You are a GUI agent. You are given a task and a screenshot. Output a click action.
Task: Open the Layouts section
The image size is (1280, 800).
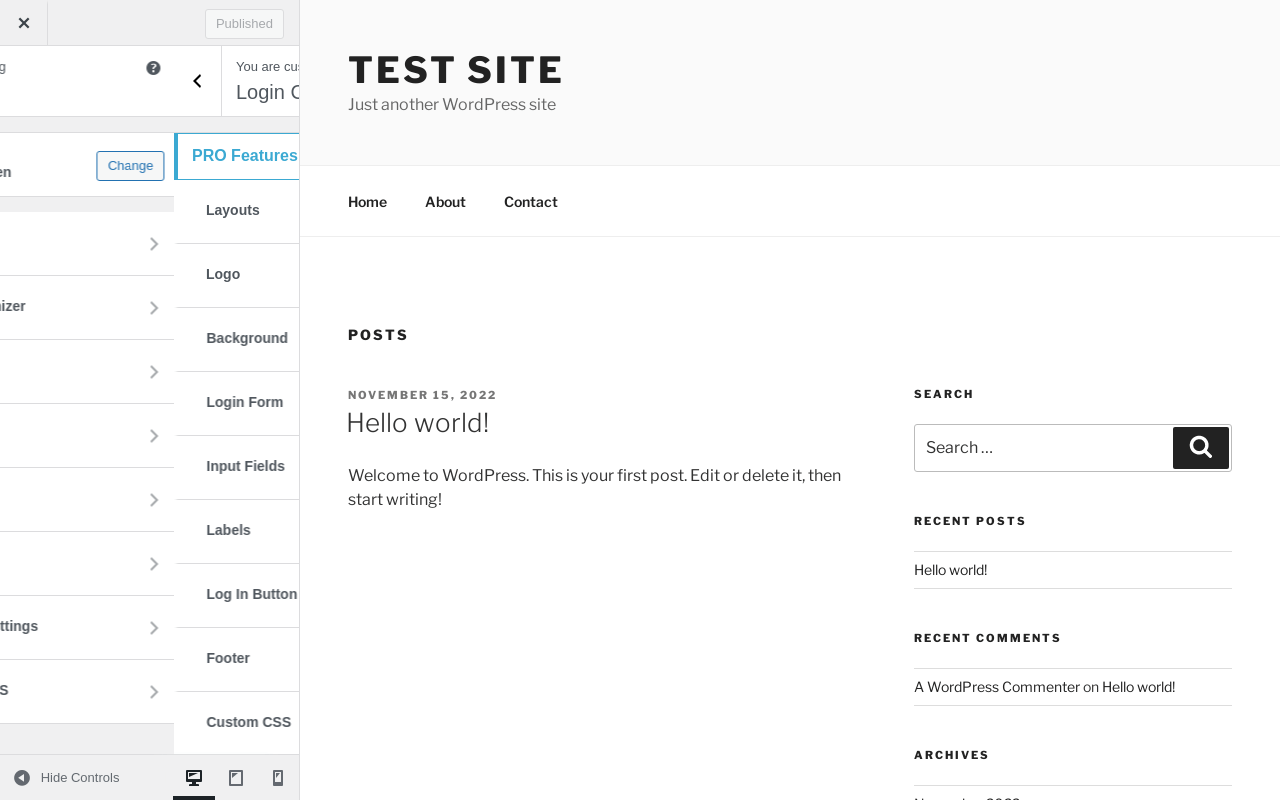[x=233, y=210]
